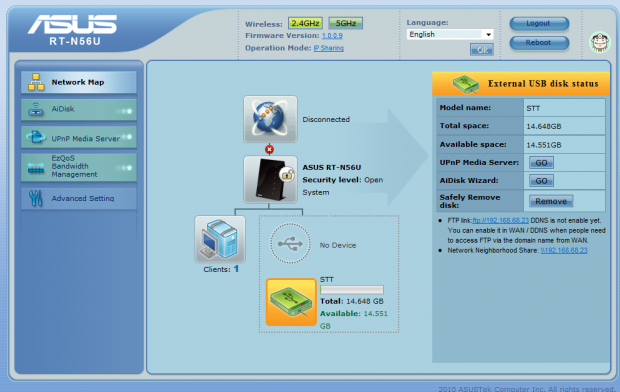Open EzQoS Bandwidth Management menu
620x392 pixels.
[x=79, y=167]
